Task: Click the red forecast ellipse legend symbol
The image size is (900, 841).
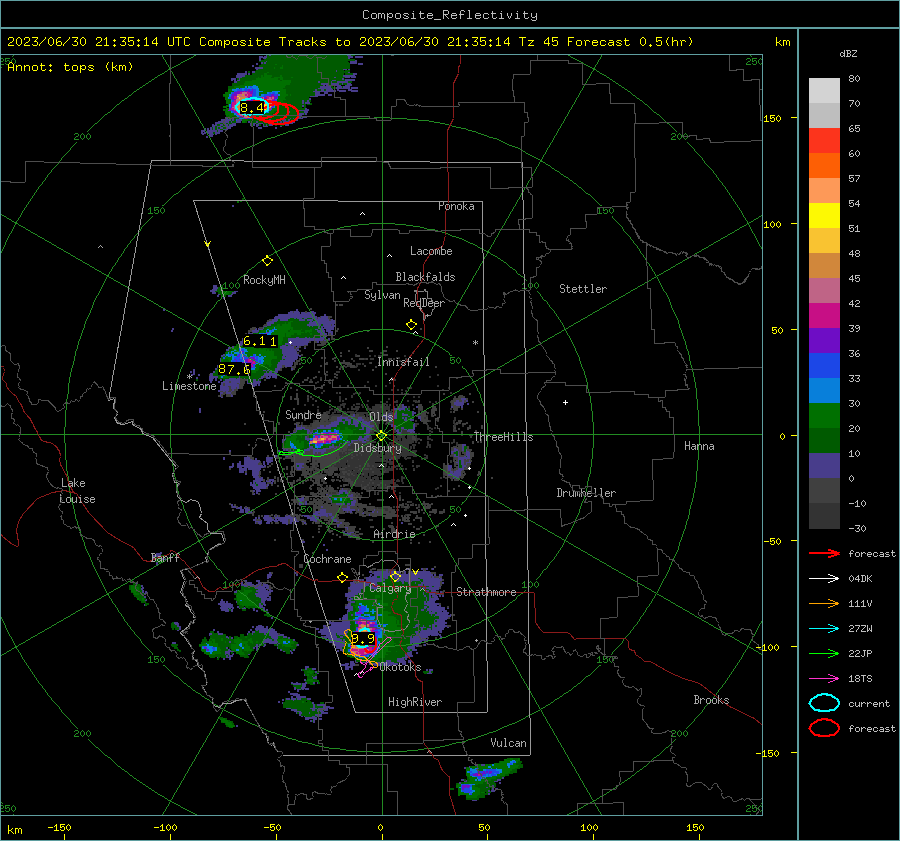Action: coord(824,728)
